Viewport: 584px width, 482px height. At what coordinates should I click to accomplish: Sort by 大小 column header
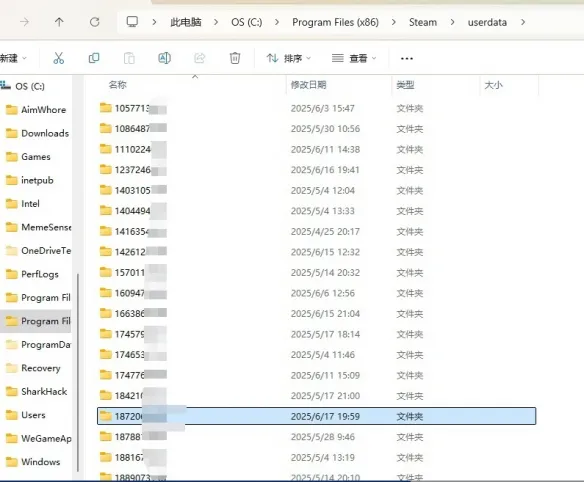(493, 85)
